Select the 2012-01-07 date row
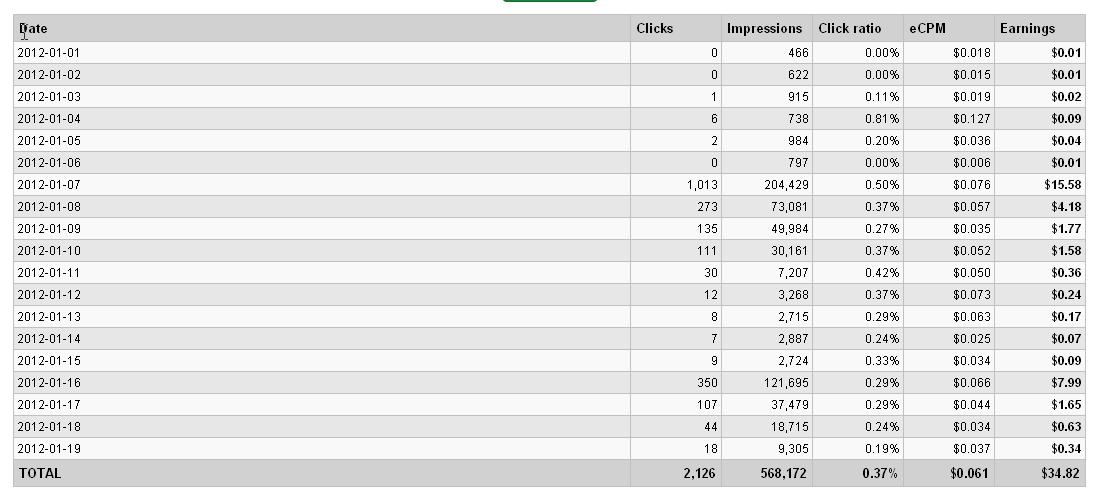1100x497 pixels. tap(49, 185)
